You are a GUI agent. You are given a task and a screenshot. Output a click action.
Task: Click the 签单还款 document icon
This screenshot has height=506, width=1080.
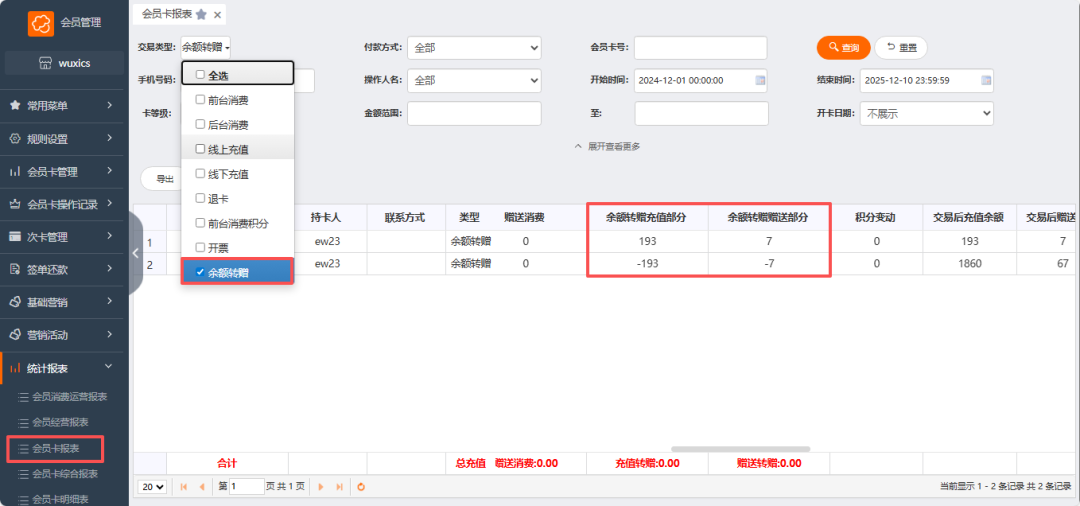[x=14, y=270]
